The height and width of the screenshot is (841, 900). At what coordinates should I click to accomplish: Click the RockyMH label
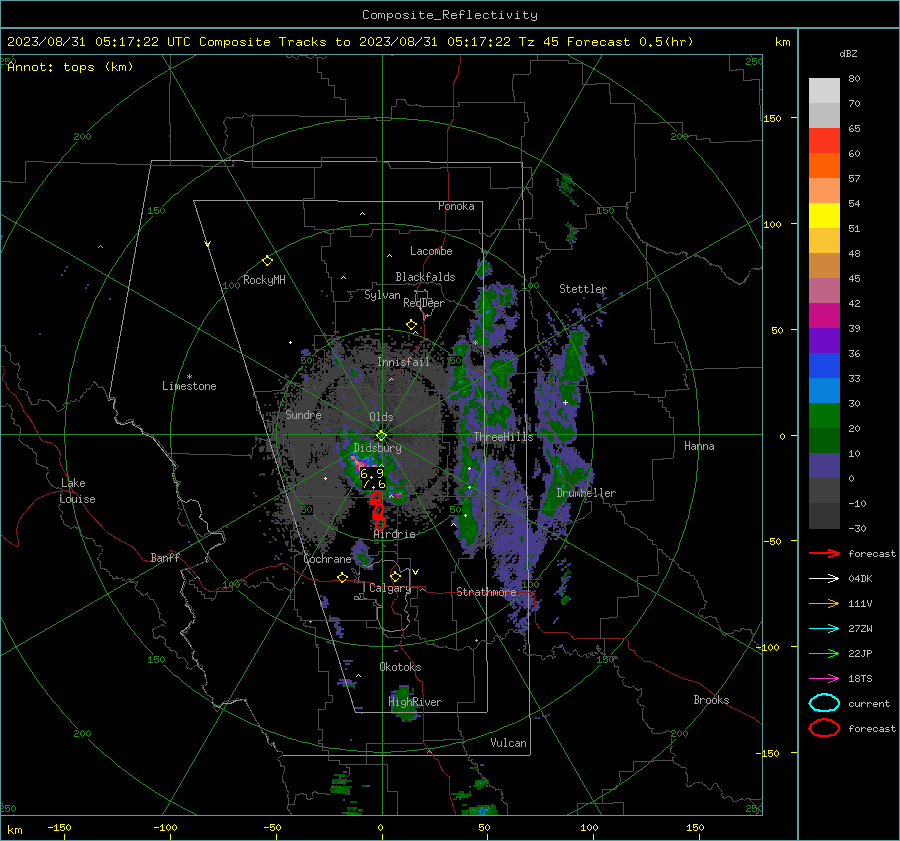pyautogui.click(x=264, y=280)
